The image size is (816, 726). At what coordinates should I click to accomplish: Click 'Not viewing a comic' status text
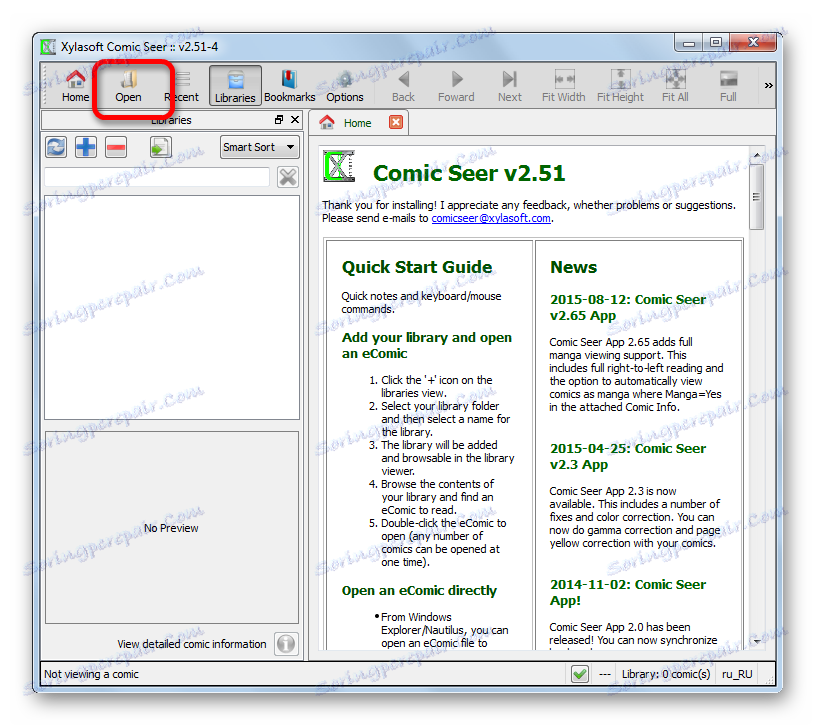click(92, 674)
